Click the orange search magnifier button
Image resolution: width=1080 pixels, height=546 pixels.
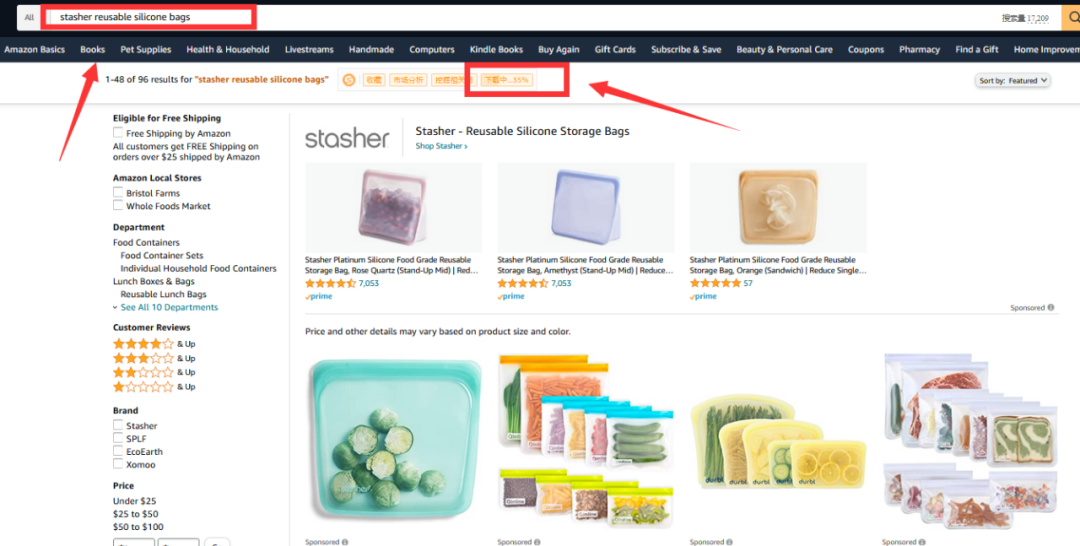[1072, 18]
